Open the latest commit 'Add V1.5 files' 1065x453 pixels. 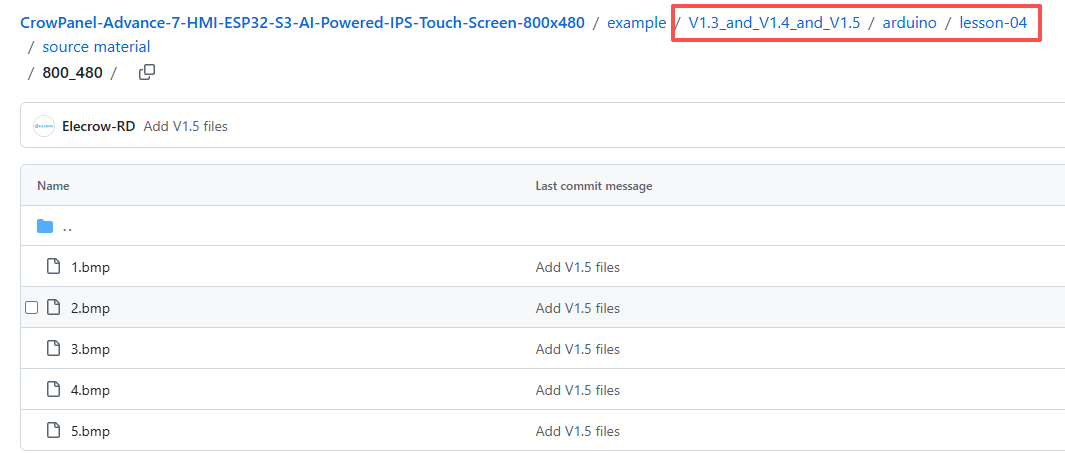click(185, 126)
